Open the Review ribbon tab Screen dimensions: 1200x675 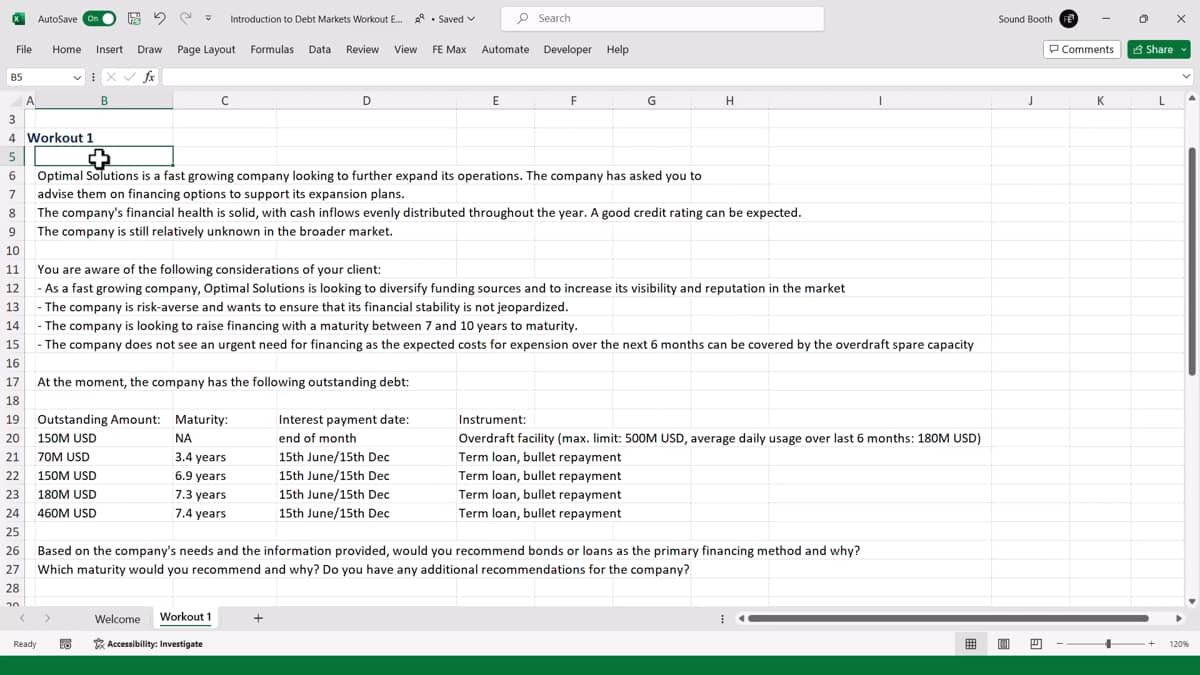point(362,49)
